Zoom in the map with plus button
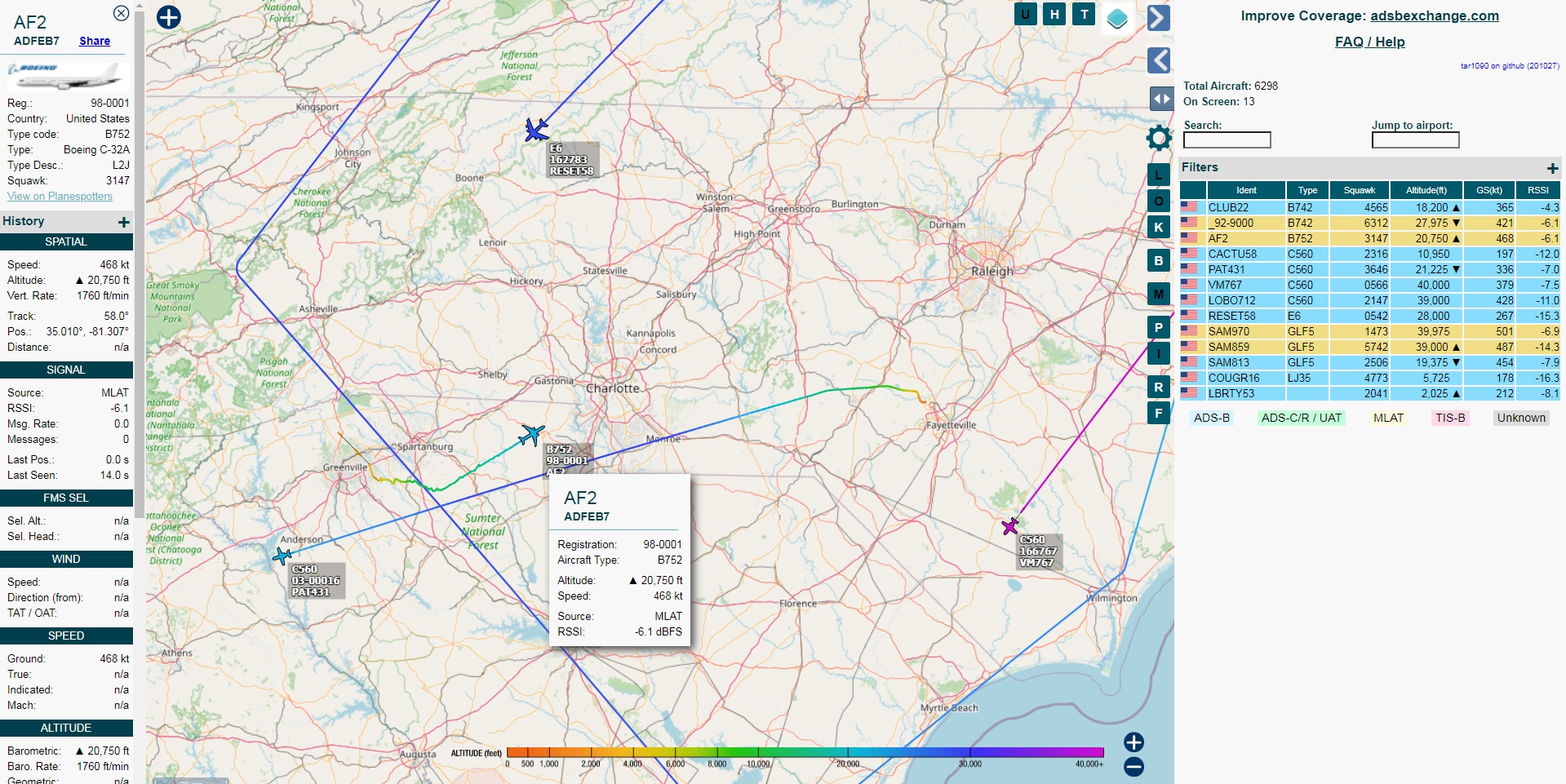This screenshot has height=784, width=1566. [1133, 742]
